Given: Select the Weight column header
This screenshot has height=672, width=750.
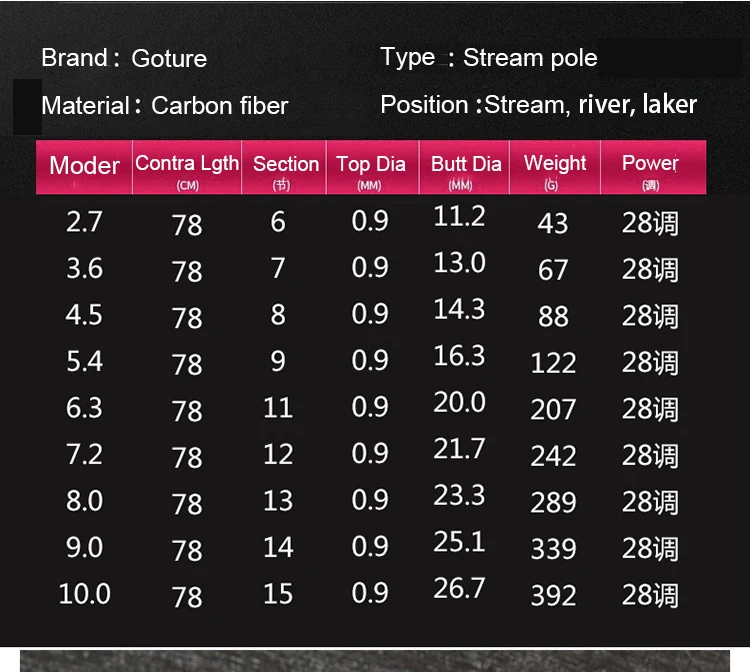Looking at the screenshot, I should tap(555, 167).
